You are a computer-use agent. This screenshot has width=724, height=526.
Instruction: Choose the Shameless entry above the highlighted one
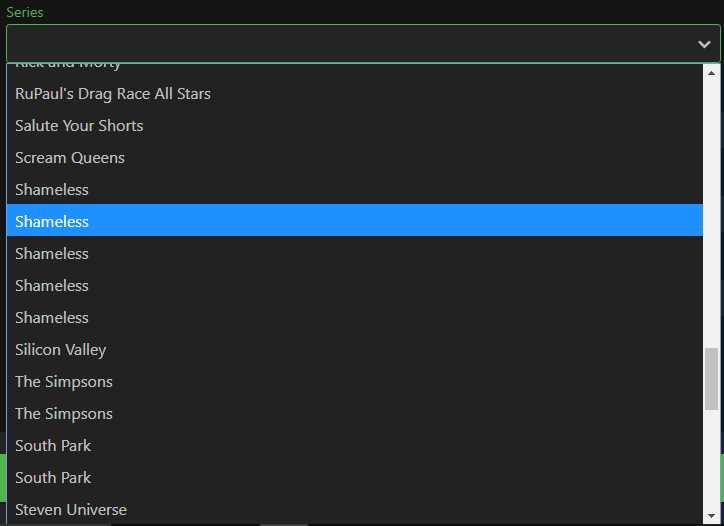click(52, 190)
